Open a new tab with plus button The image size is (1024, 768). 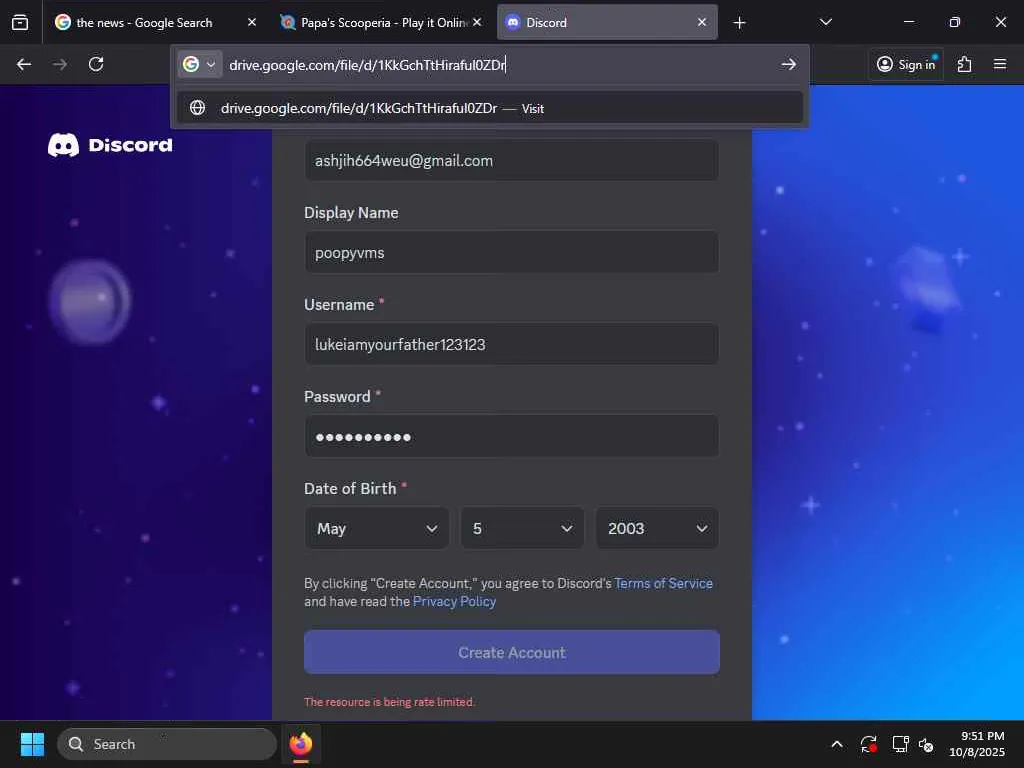[739, 23]
